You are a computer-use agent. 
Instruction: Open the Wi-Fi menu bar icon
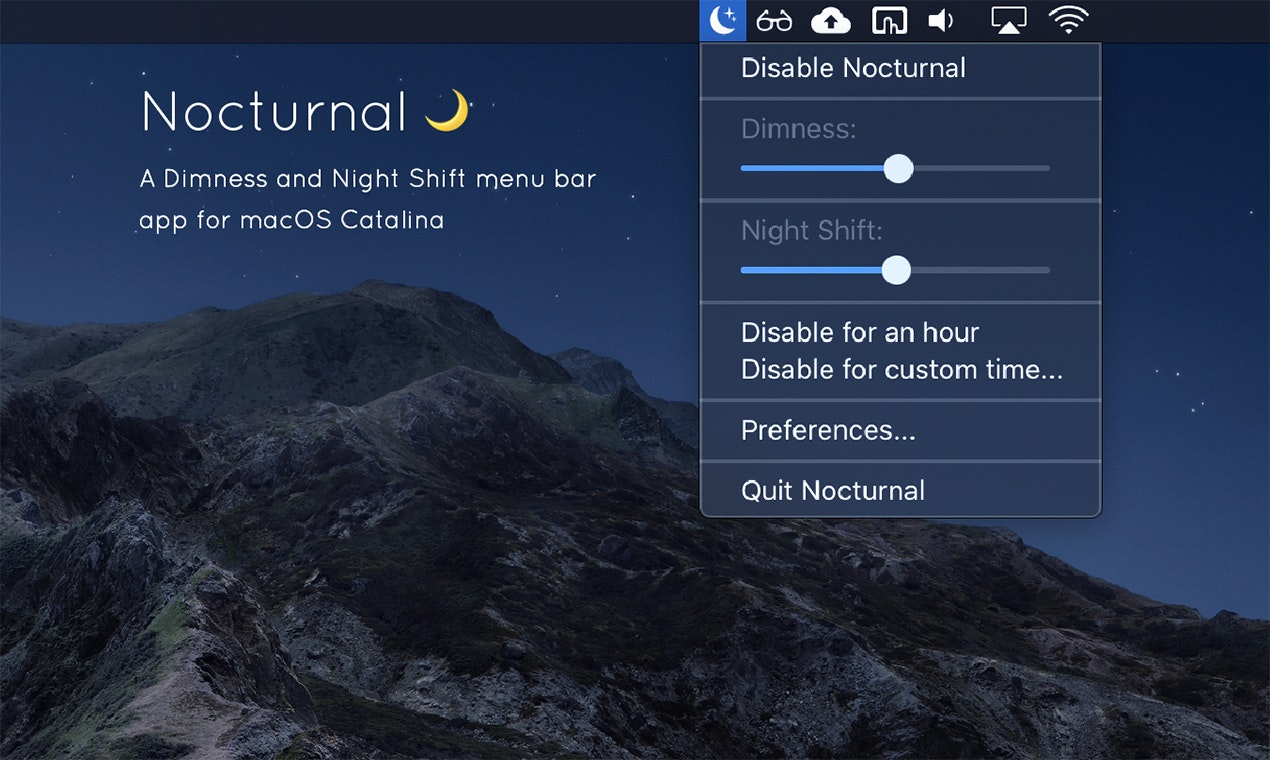click(1068, 19)
